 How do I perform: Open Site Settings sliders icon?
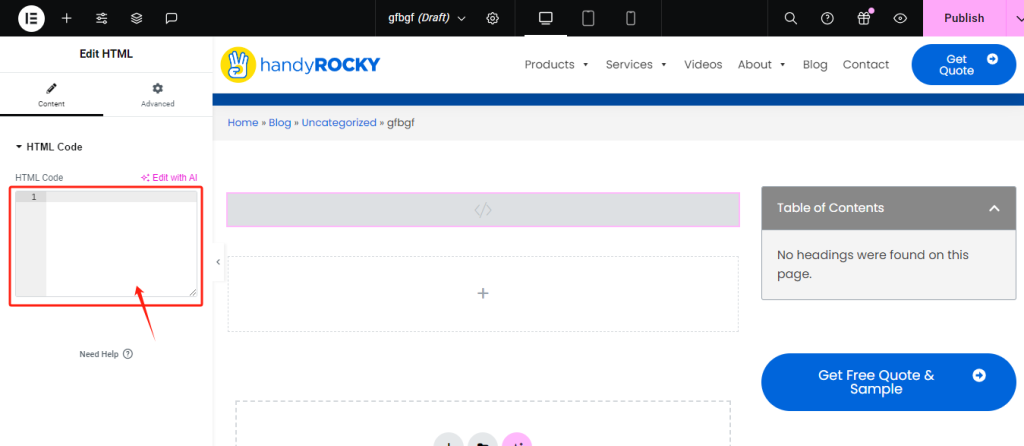[x=101, y=18]
